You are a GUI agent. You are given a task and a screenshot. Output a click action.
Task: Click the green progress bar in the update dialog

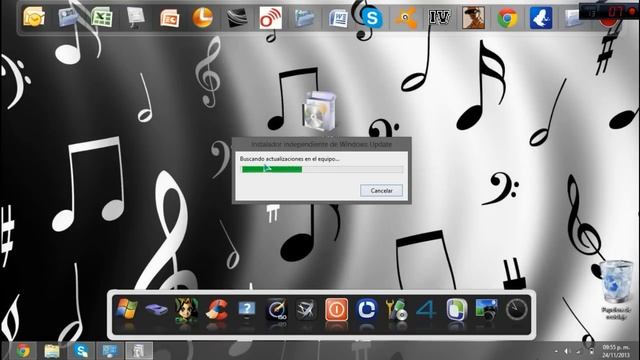coord(322,169)
